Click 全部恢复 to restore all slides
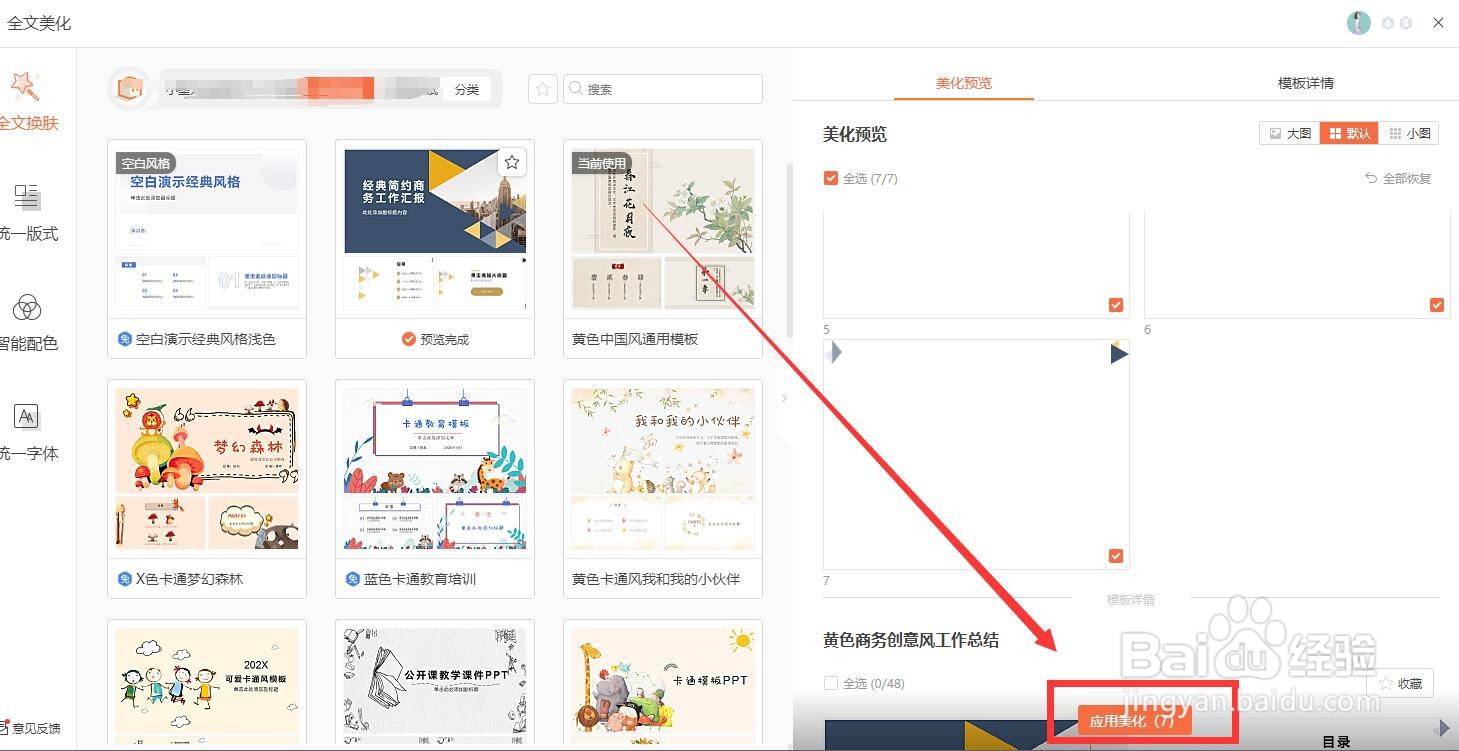This screenshot has height=751, width=1459. [x=1398, y=178]
